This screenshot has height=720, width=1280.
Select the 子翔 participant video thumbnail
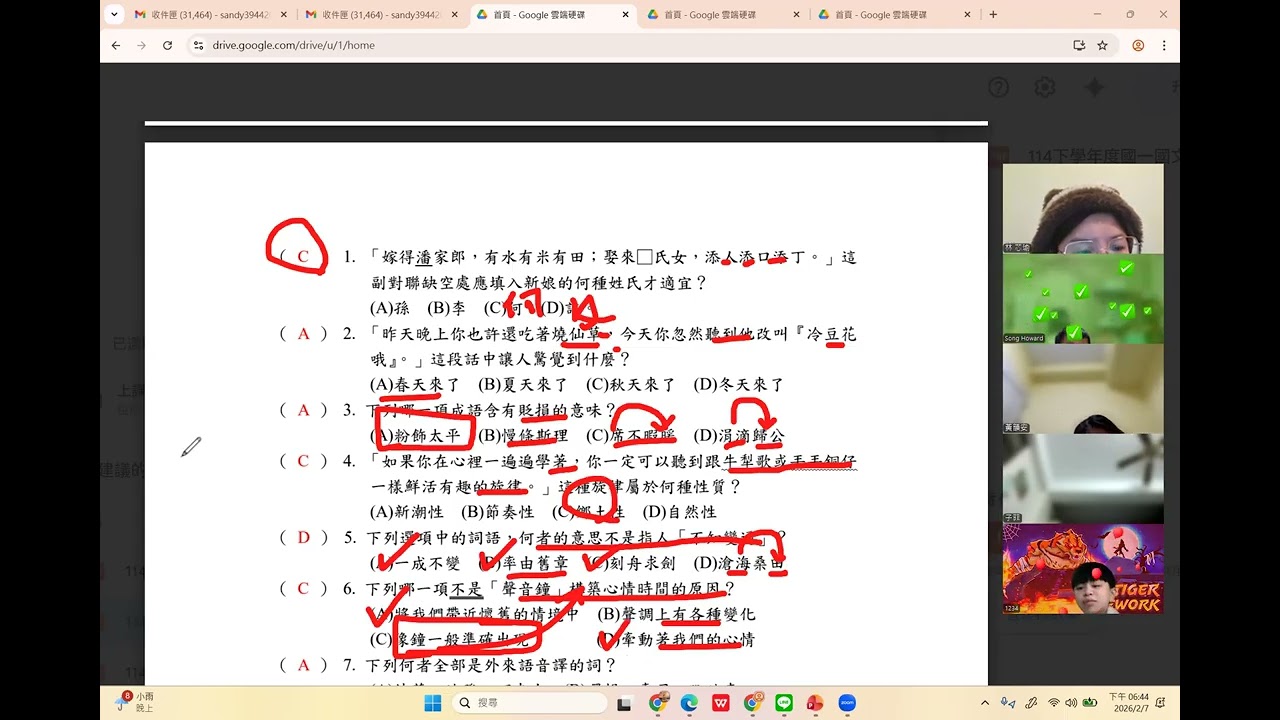1083,479
